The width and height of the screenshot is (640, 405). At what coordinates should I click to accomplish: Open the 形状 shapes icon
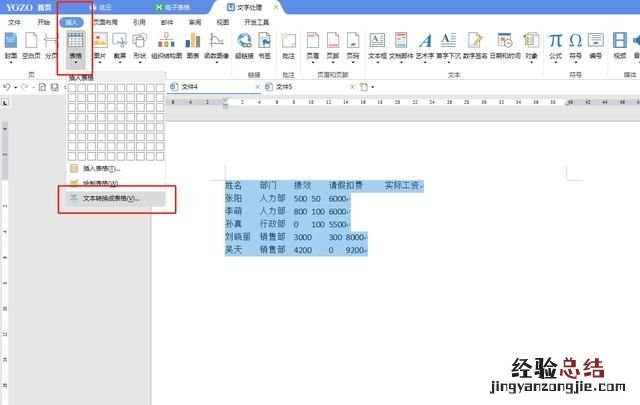(x=140, y=41)
